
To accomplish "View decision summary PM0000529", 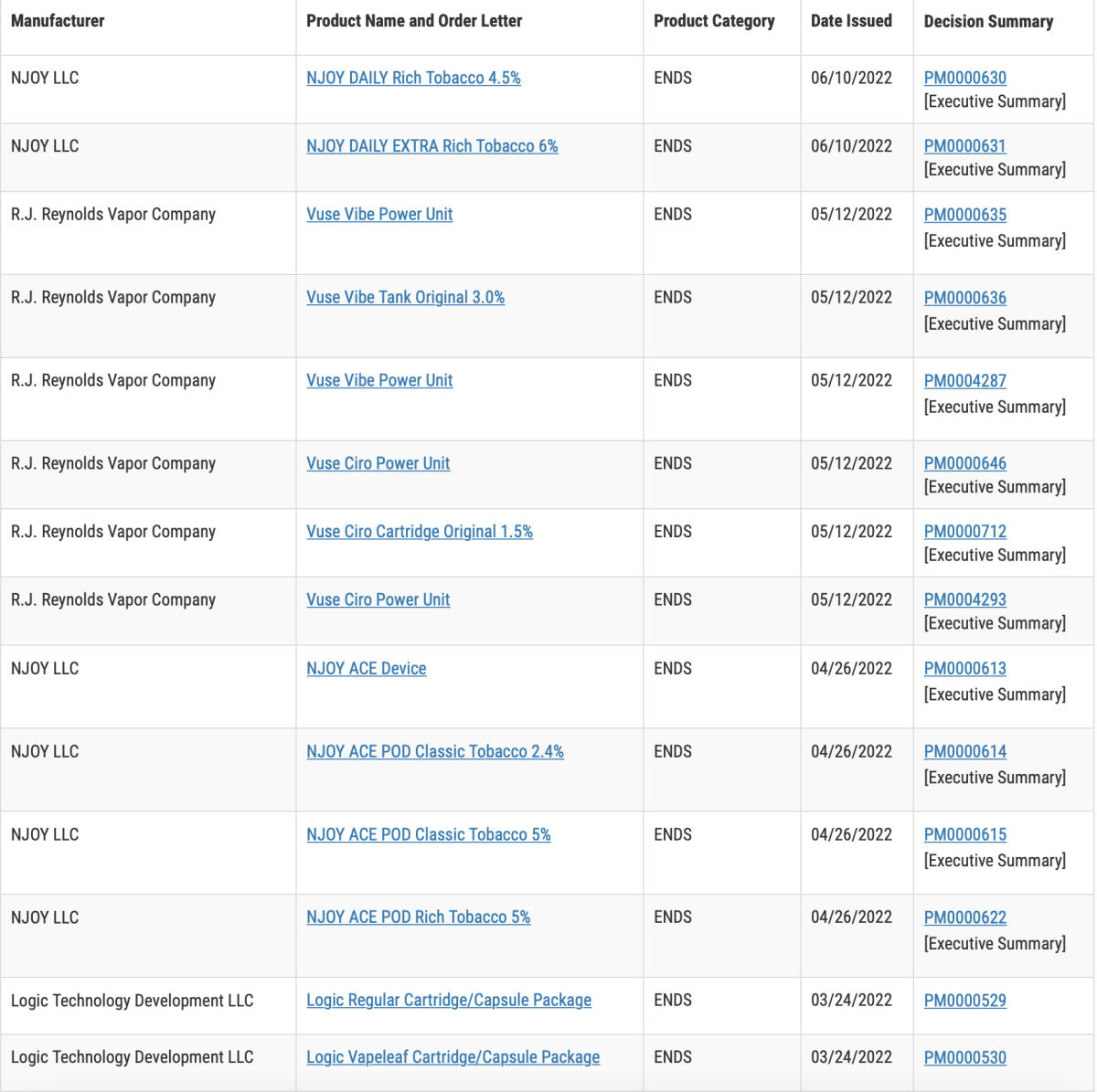I will (965, 1001).
